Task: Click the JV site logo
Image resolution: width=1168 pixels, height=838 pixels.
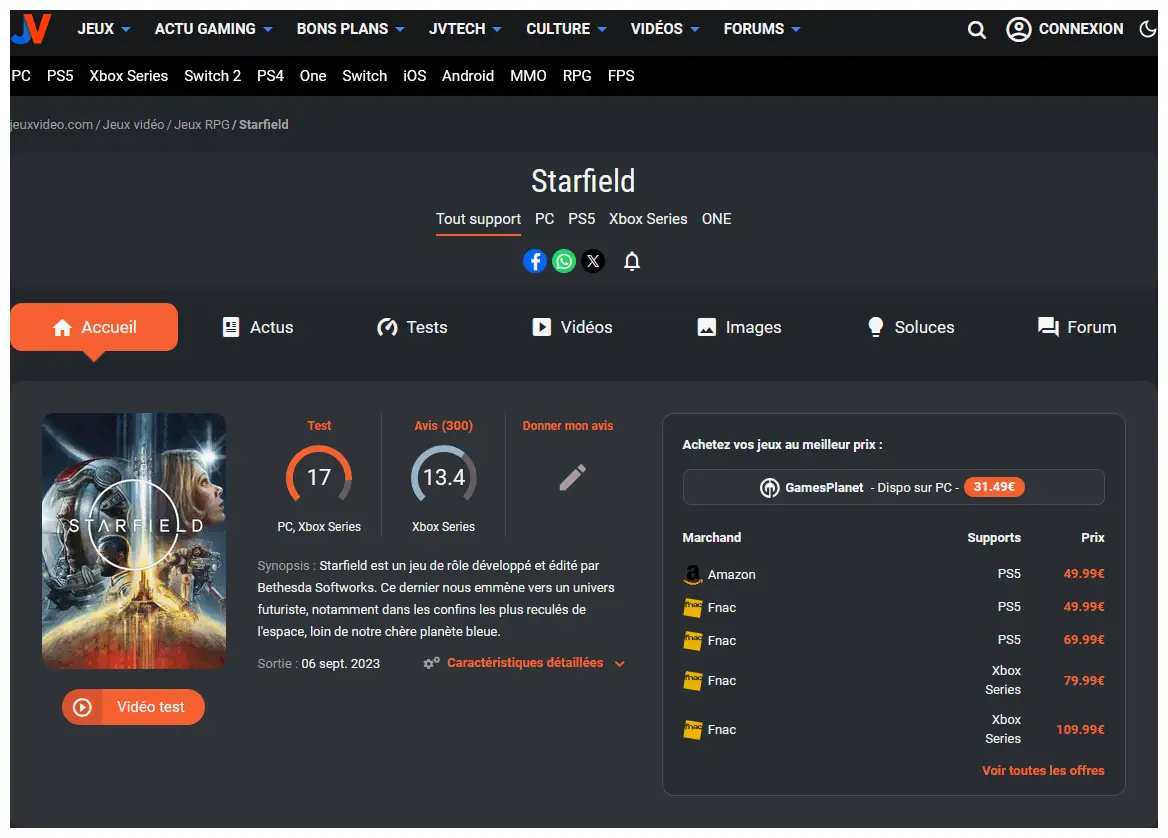Action: pos(31,30)
